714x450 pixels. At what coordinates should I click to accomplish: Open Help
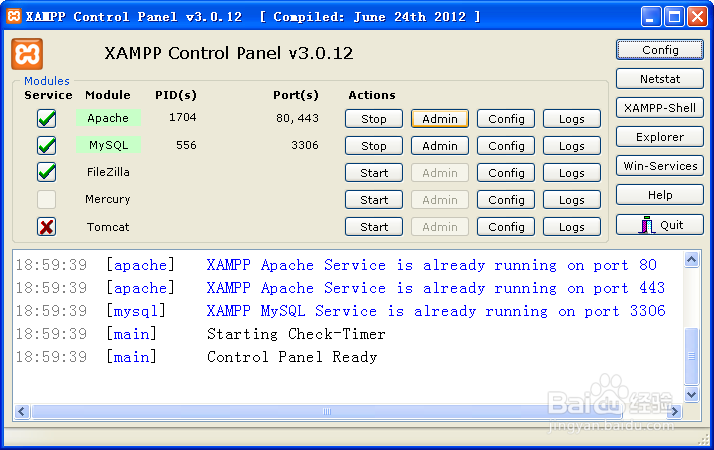660,195
